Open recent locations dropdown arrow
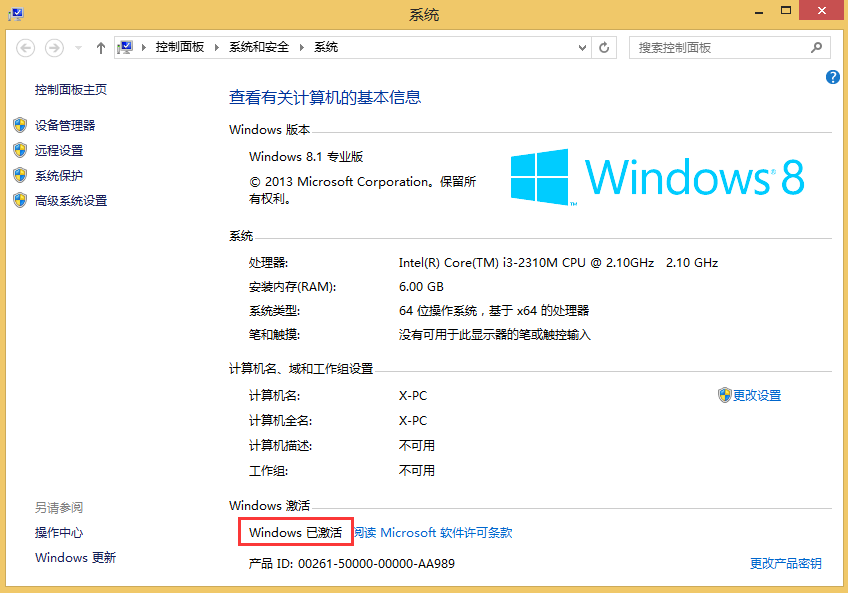Viewport: 848px width, 593px height. (x=79, y=47)
